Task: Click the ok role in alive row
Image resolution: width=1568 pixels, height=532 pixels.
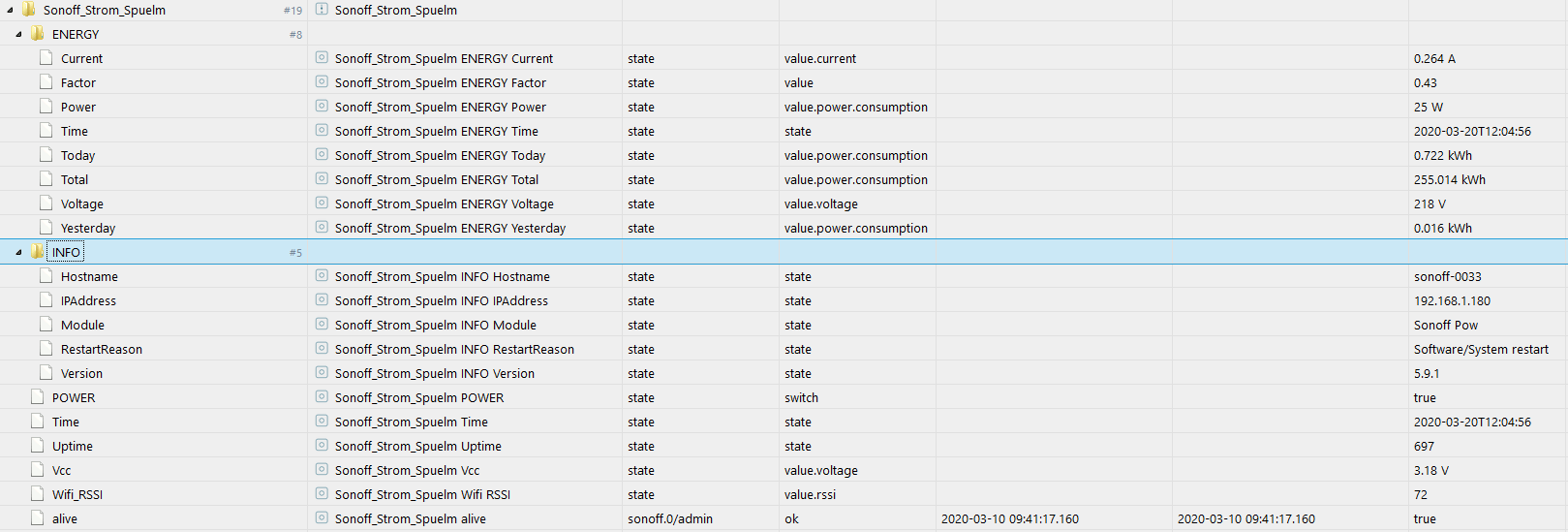Action: pos(791,518)
